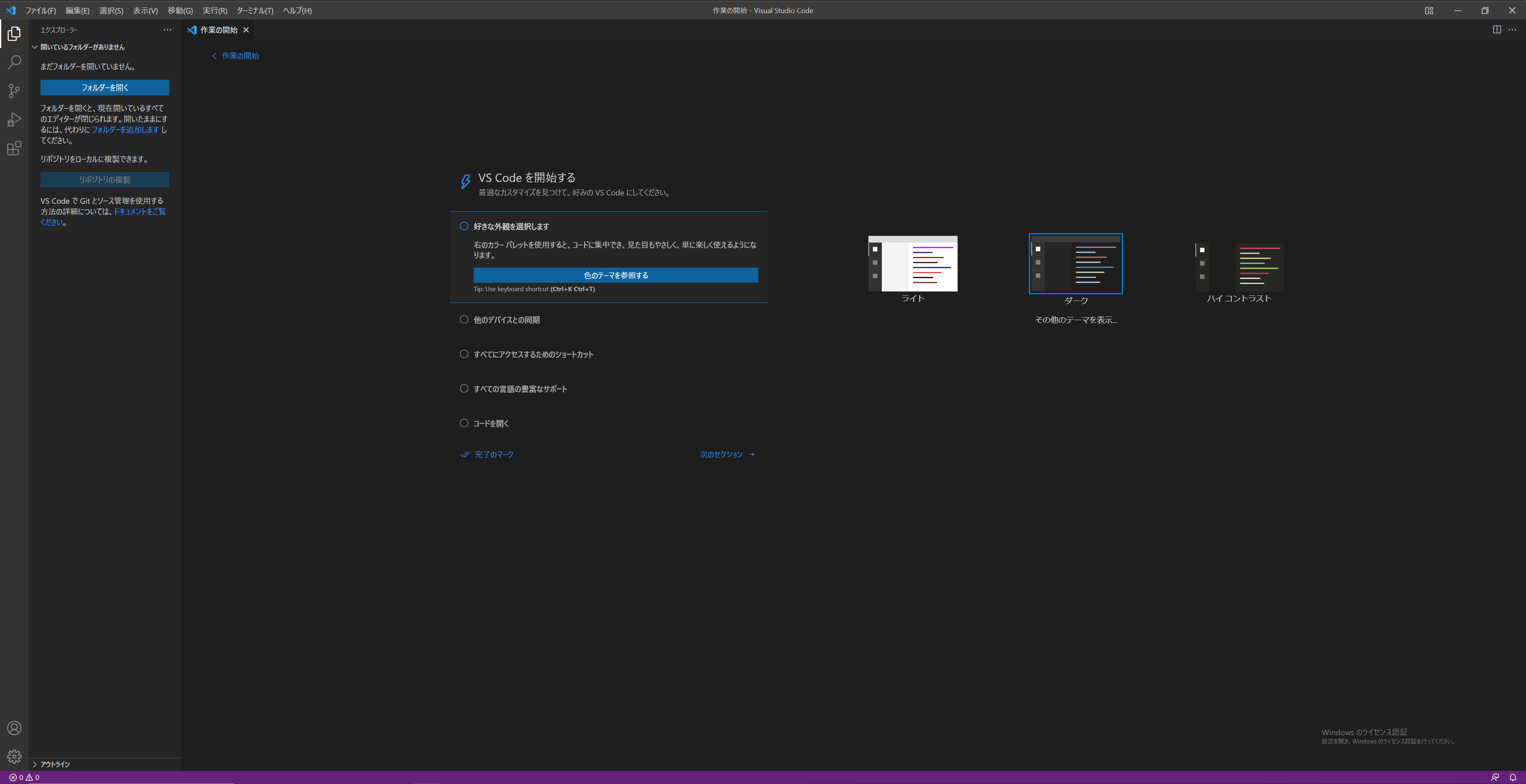This screenshot has height=784, width=1526.
Task: Open the Source Control view icon
Action: (x=14, y=91)
